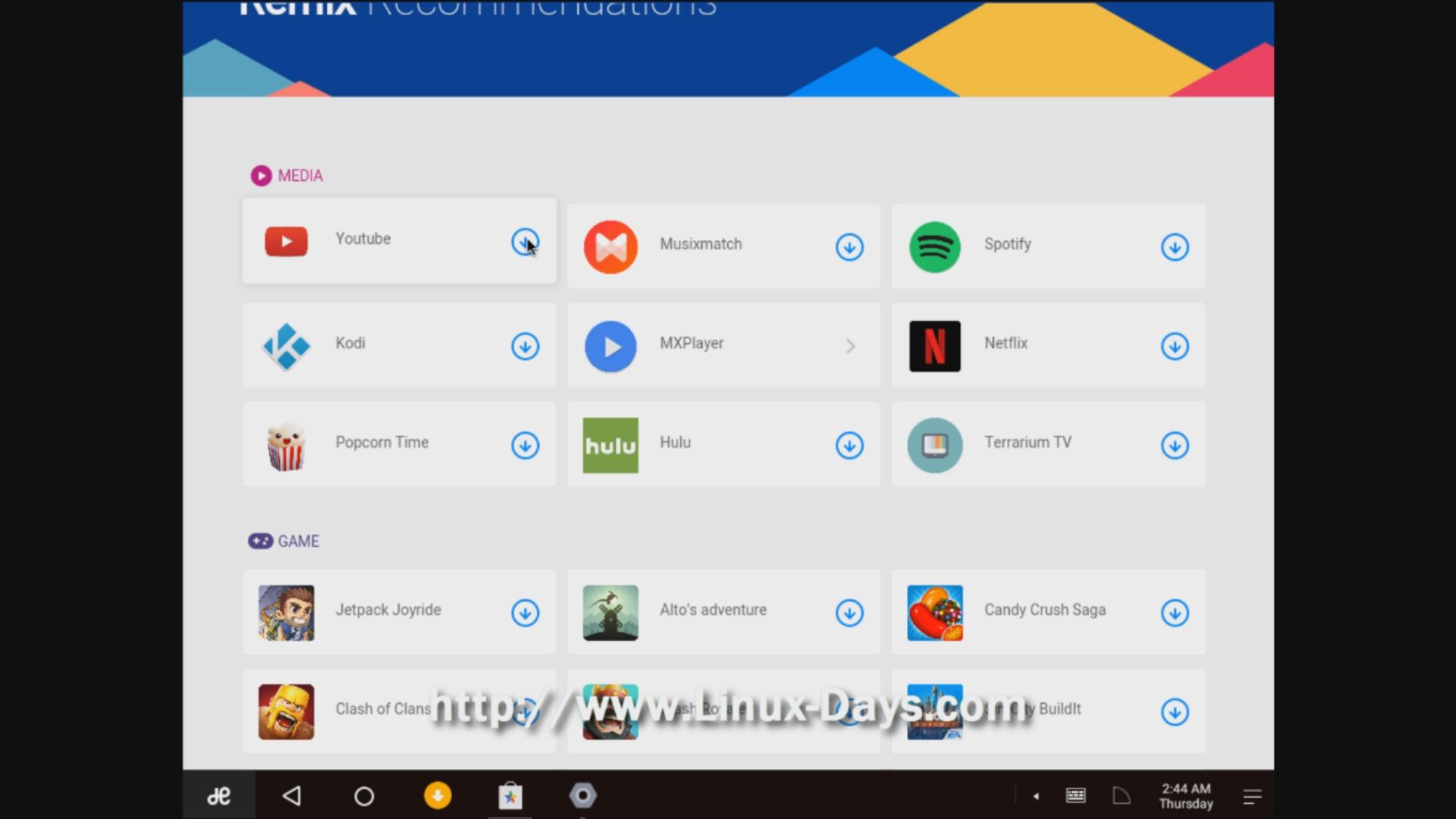Click the Jetpack Joyride game thumbnail
1456x819 pixels.
tap(286, 613)
